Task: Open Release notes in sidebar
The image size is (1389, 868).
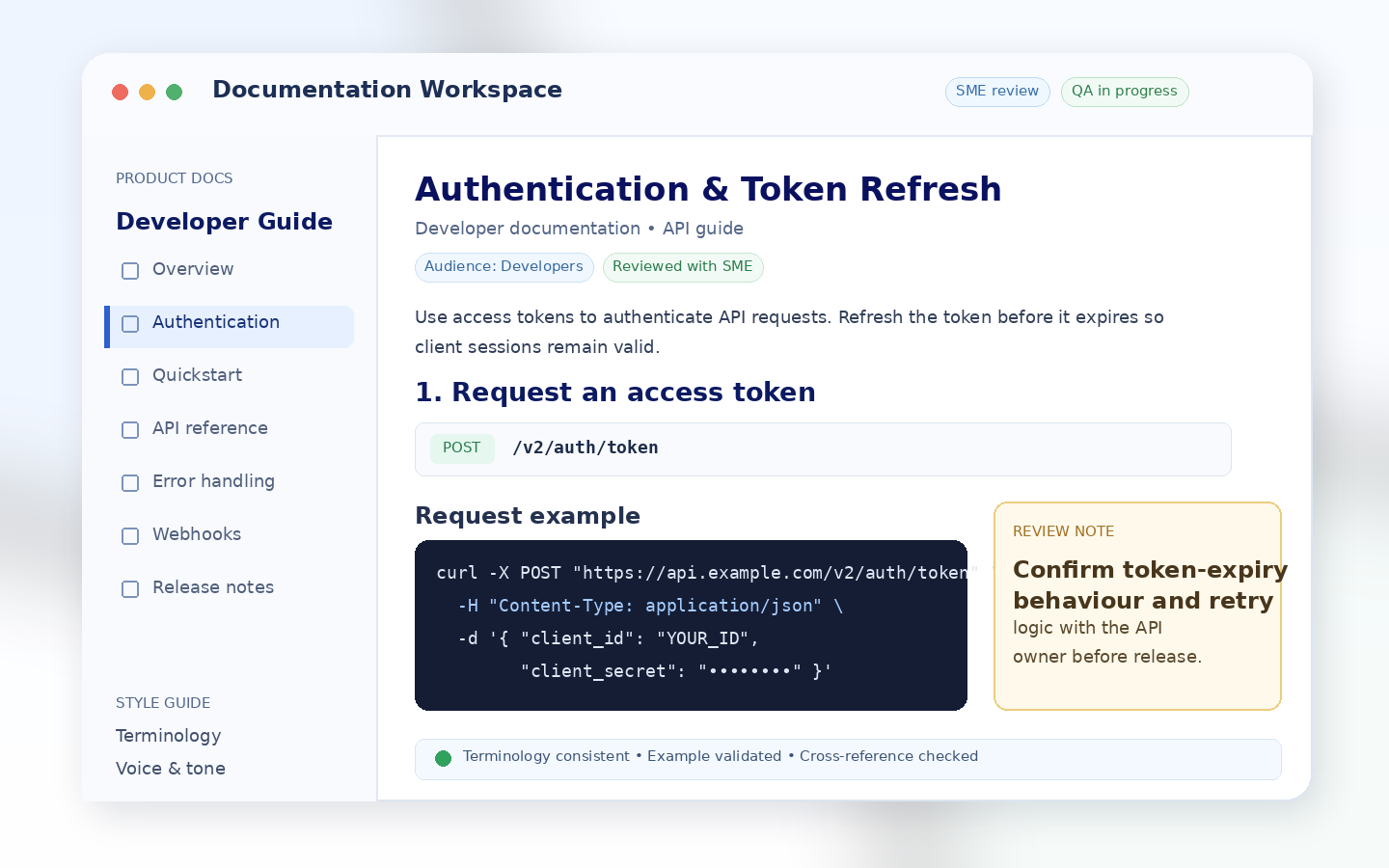Action: pyautogui.click(x=213, y=587)
